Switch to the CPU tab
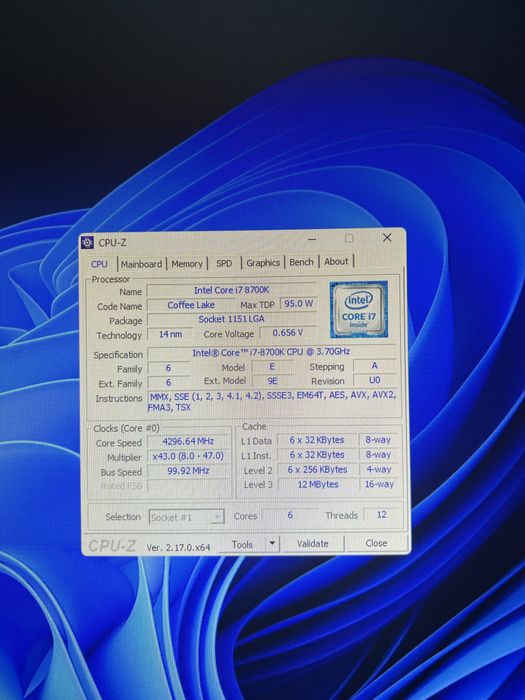 coord(99,264)
